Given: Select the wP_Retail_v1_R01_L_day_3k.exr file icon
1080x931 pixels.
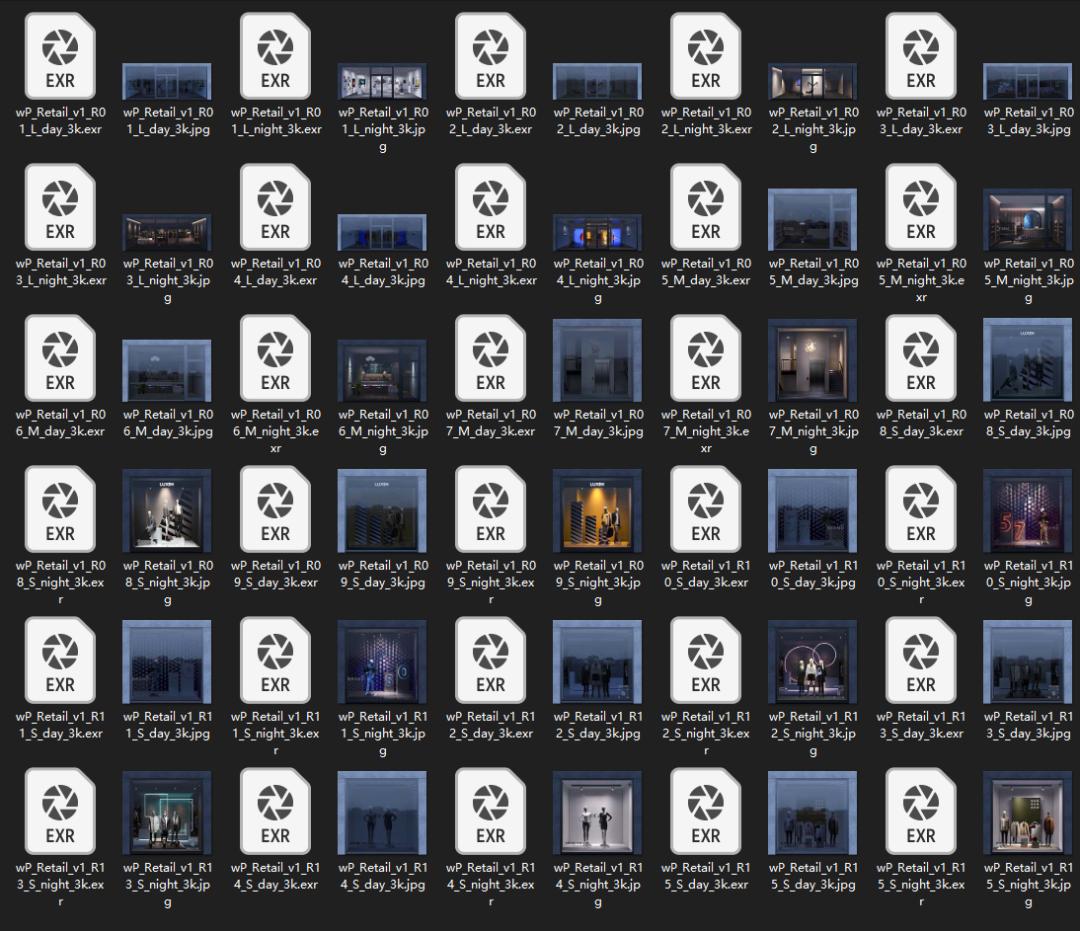Looking at the screenshot, I should pyautogui.click(x=60, y=56).
